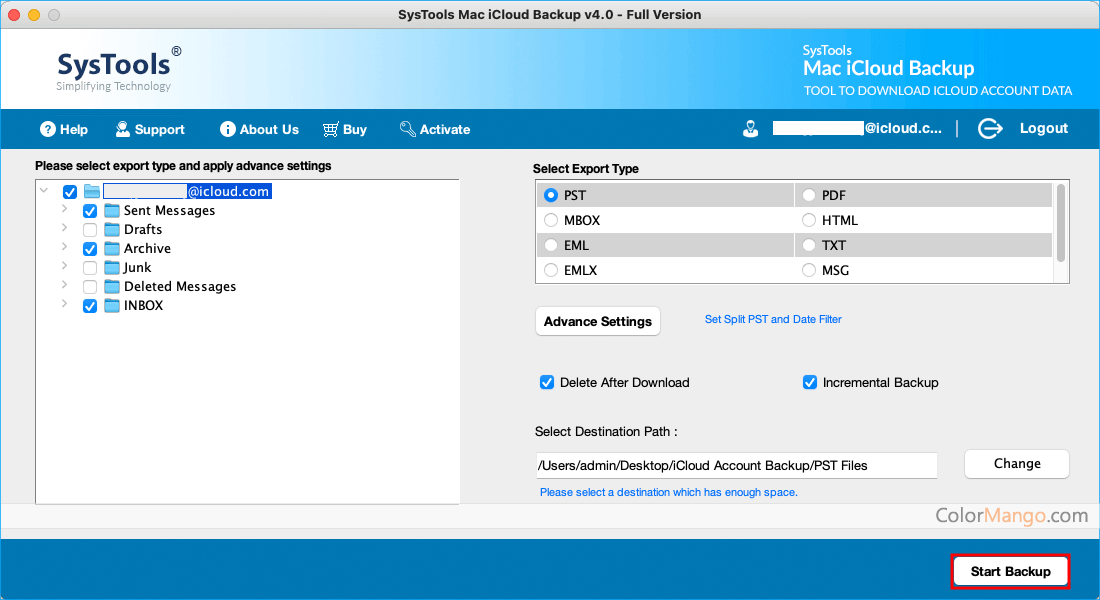
Task: Click the Drafts folder icon
Action: tap(112, 229)
